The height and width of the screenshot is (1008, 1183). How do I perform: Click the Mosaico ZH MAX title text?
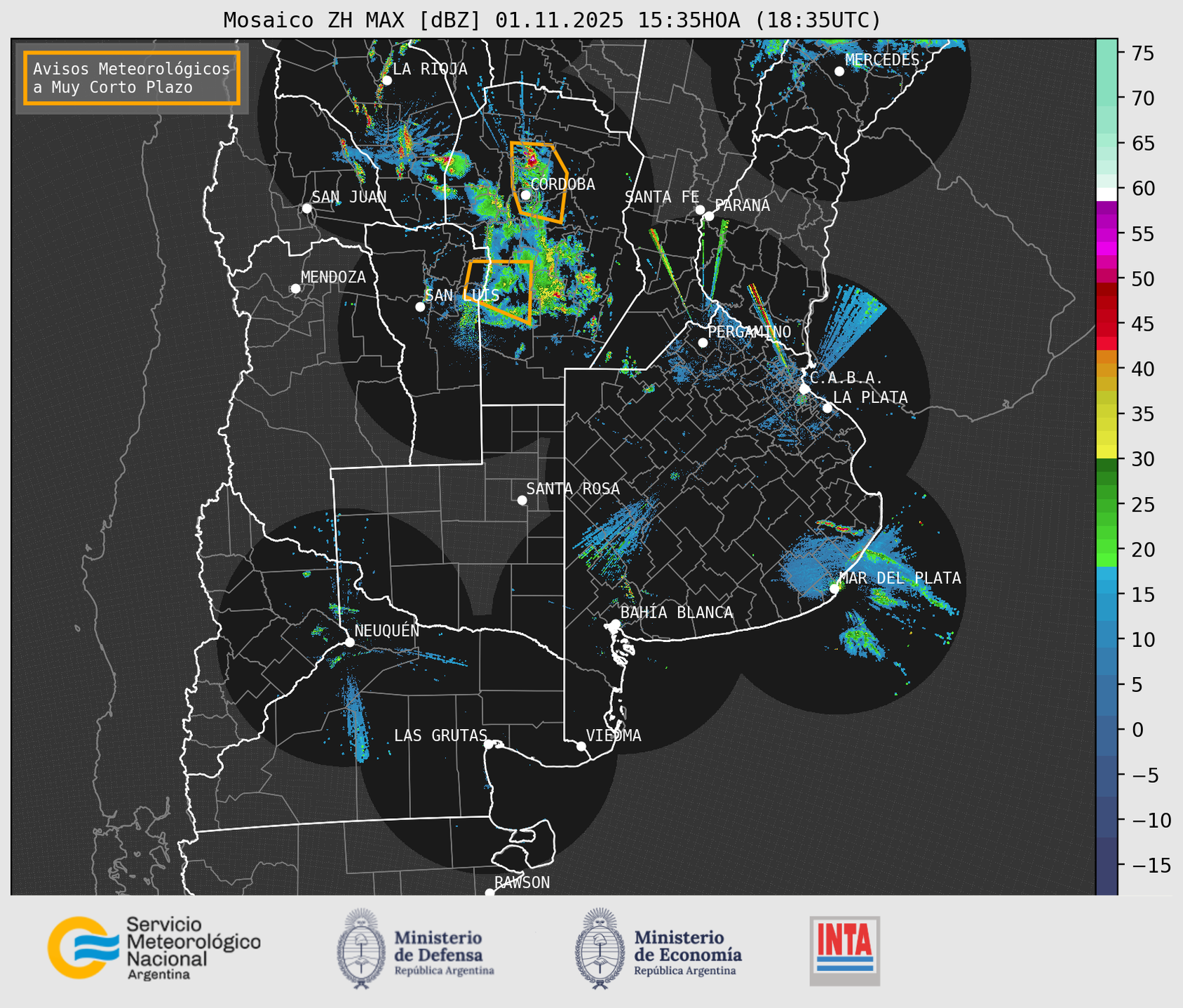551,20
